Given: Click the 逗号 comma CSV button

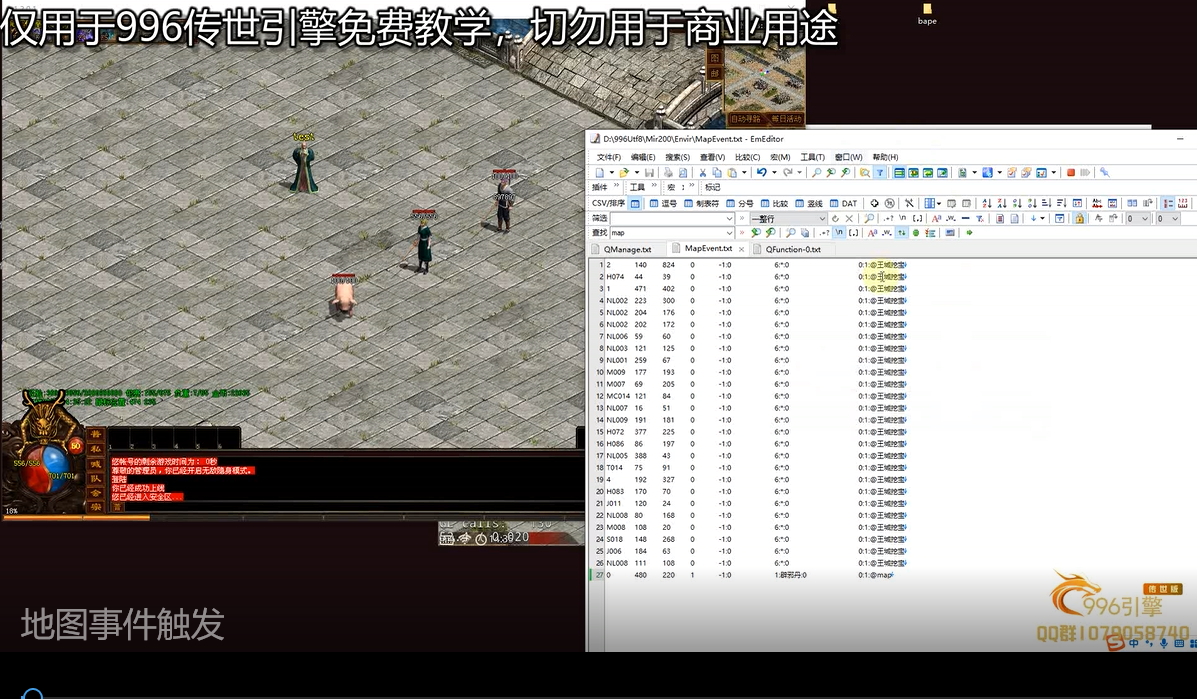Looking at the screenshot, I should 663,203.
